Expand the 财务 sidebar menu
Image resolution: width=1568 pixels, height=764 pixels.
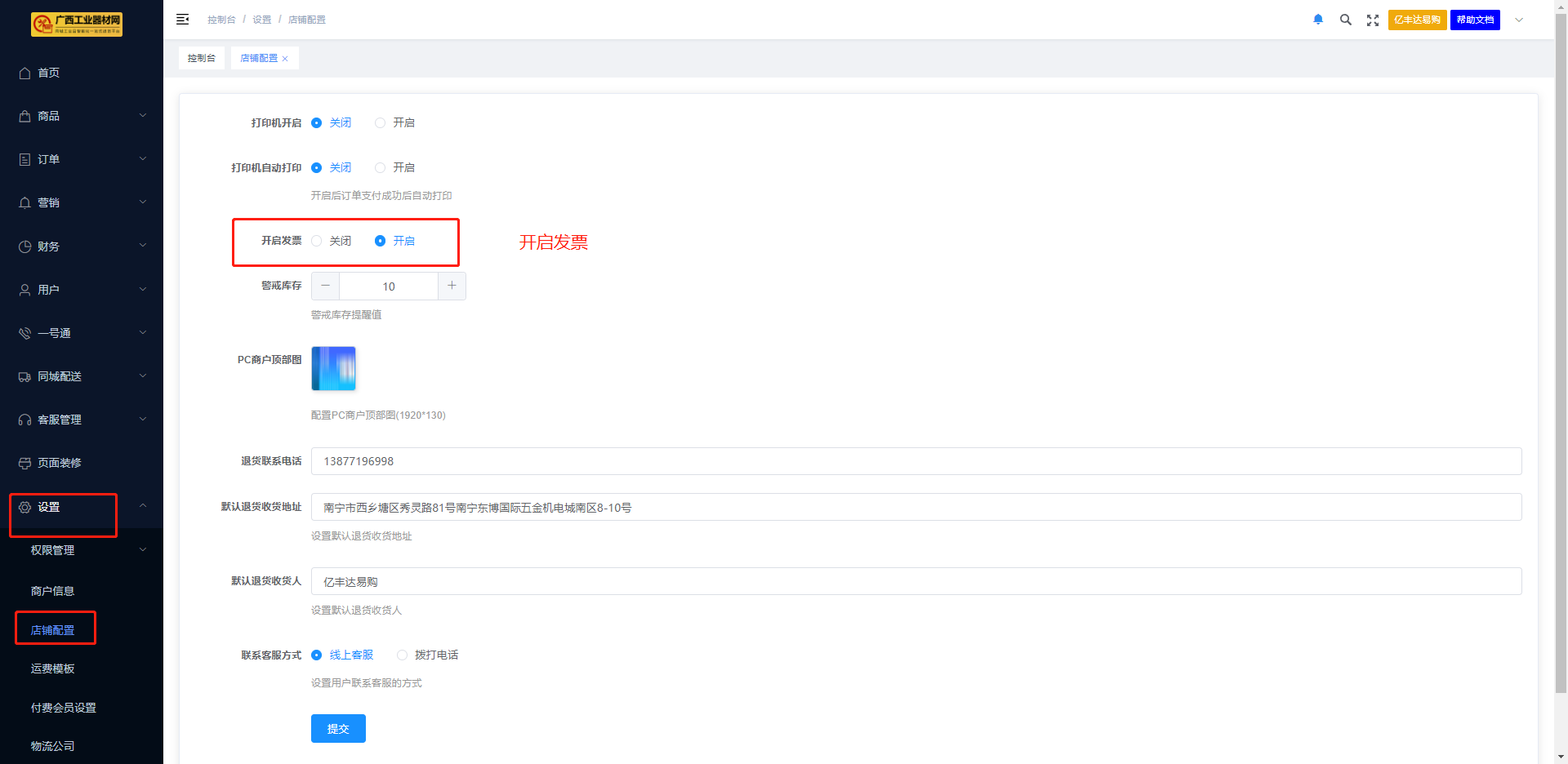pyautogui.click(x=82, y=247)
